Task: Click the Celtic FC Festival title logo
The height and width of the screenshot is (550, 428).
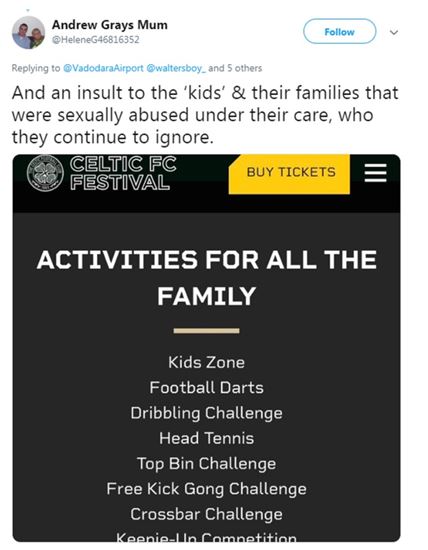Action: click(x=123, y=173)
